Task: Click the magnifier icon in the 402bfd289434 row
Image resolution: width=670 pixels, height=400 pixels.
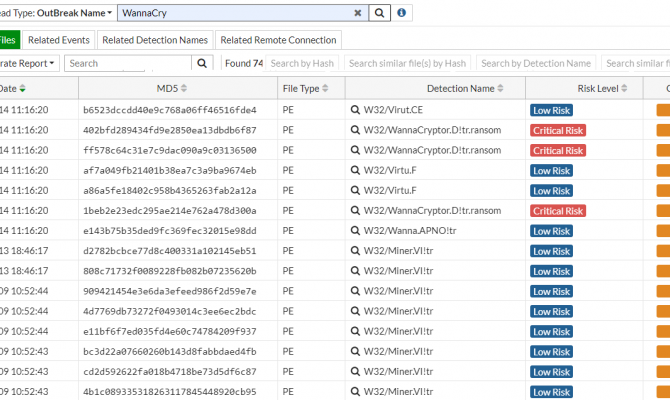Action: (355, 130)
